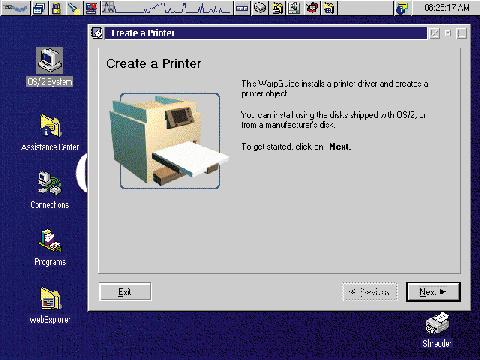Click the tray selector three-segment icon

[x=242, y=8]
